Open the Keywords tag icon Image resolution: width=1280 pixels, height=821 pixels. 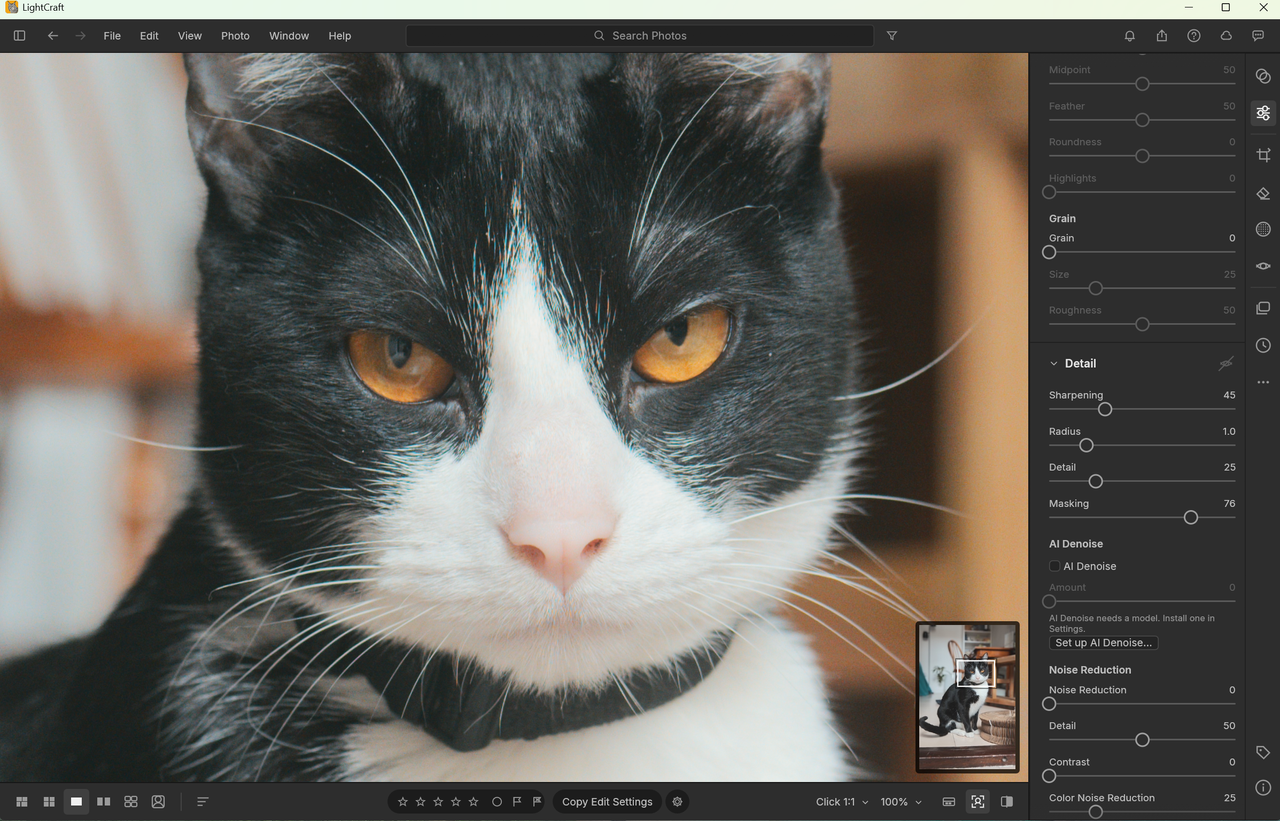coord(1263,752)
